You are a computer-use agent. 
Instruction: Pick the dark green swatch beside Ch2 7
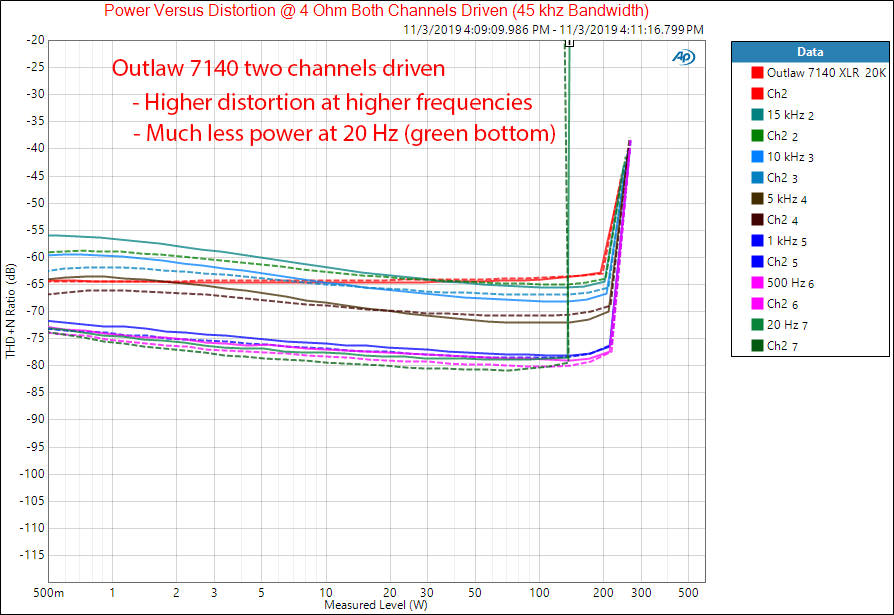click(757, 345)
